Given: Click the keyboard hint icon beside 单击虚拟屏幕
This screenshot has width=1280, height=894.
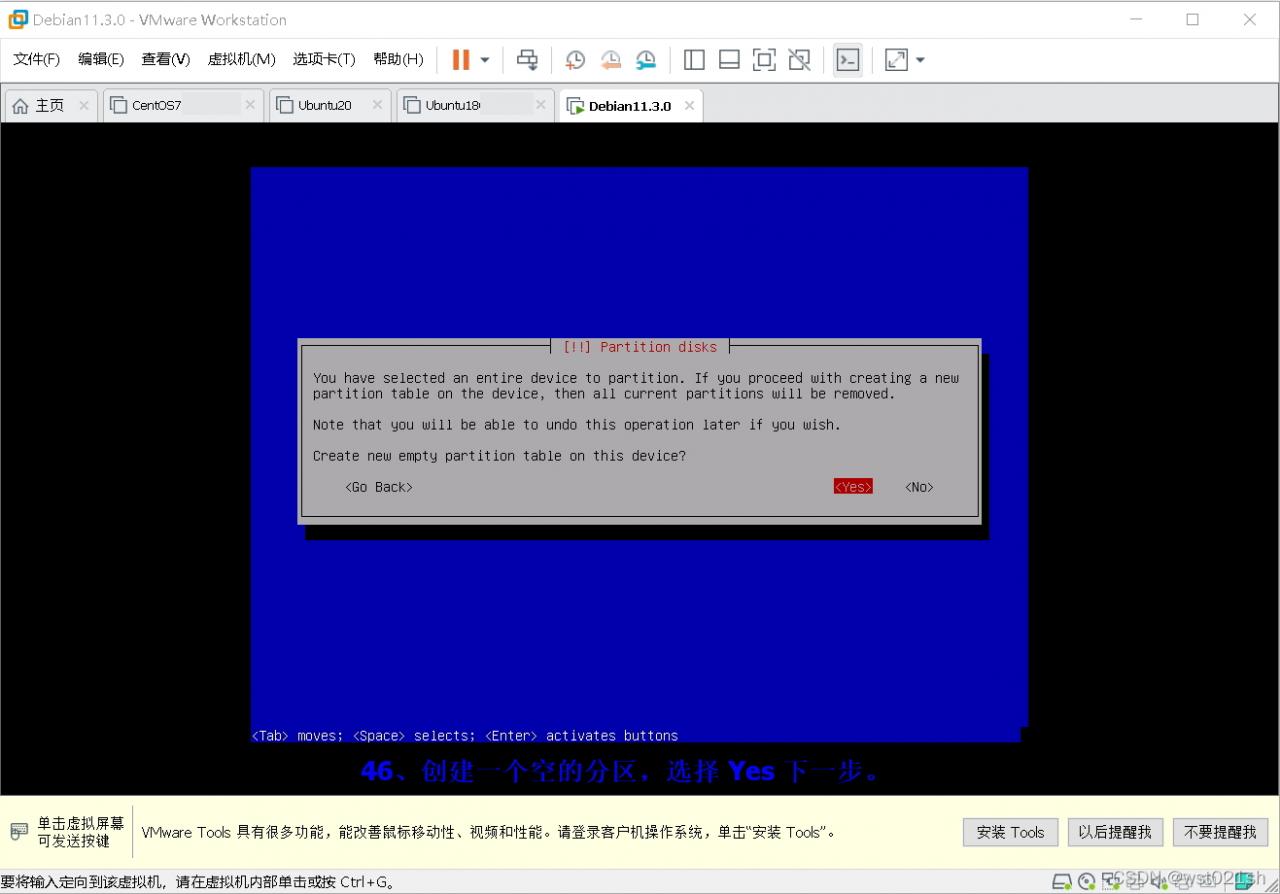Looking at the screenshot, I should tap(19, 831).
